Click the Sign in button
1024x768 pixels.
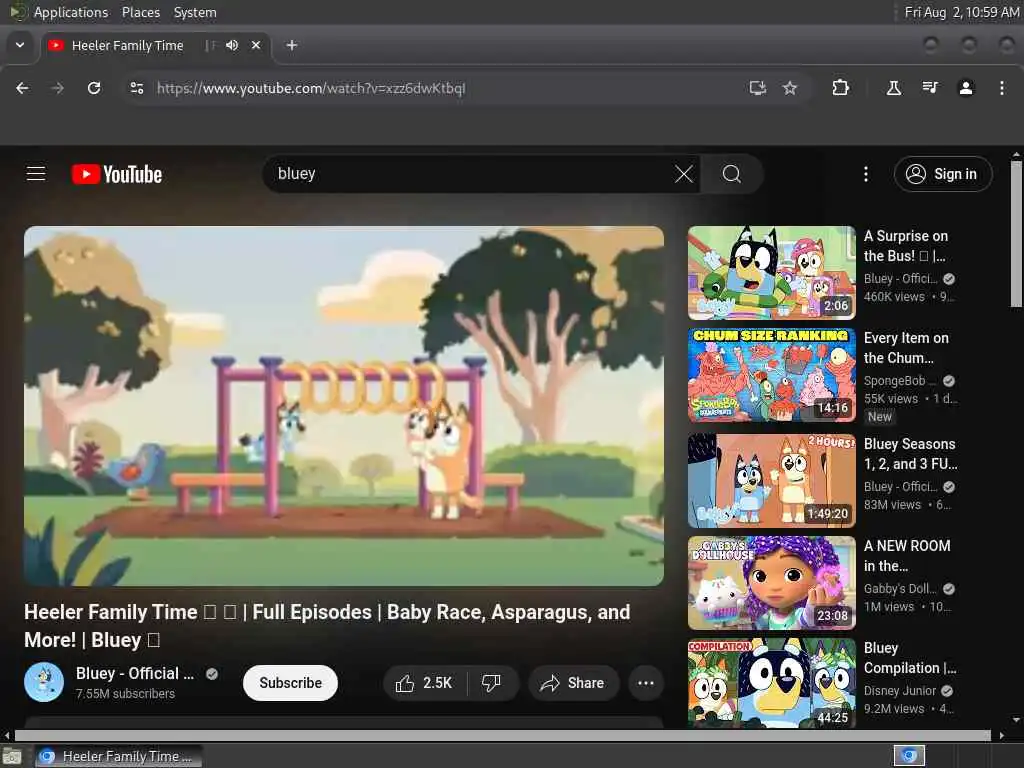pos(943,174)
